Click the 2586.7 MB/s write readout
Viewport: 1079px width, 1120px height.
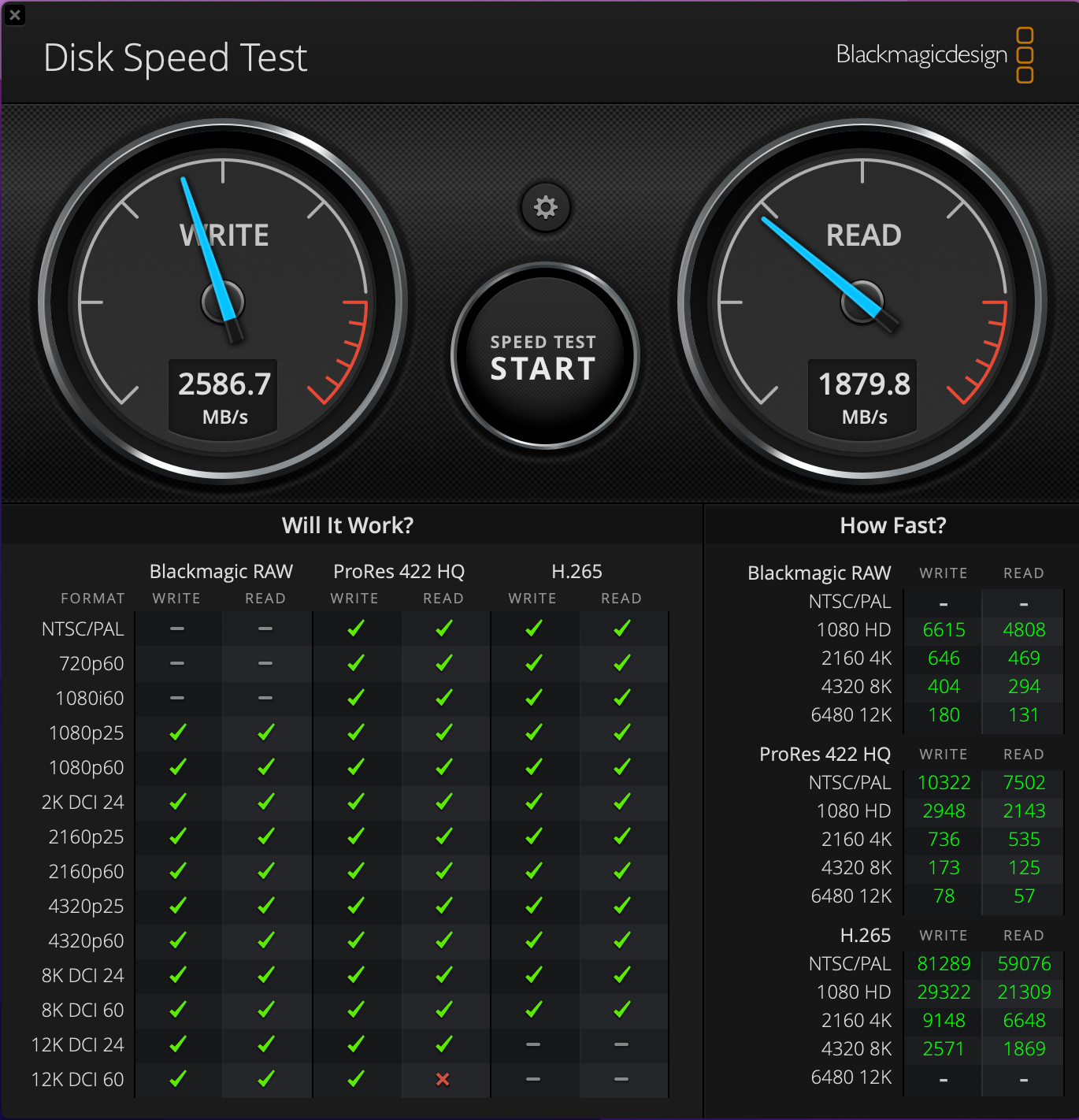pyautogui.click(x=223, y=394)
